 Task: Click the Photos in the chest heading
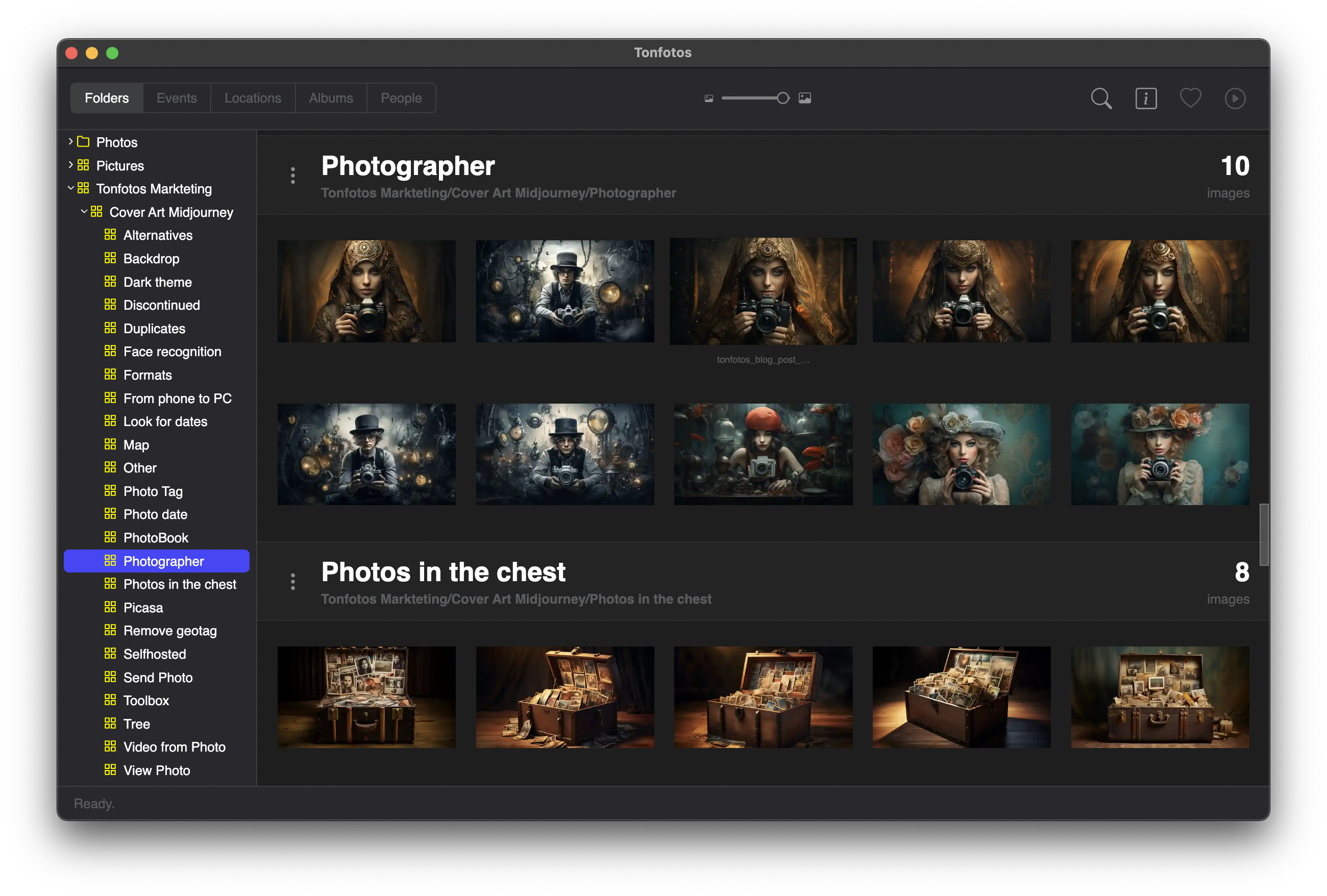tap(443, 572)
